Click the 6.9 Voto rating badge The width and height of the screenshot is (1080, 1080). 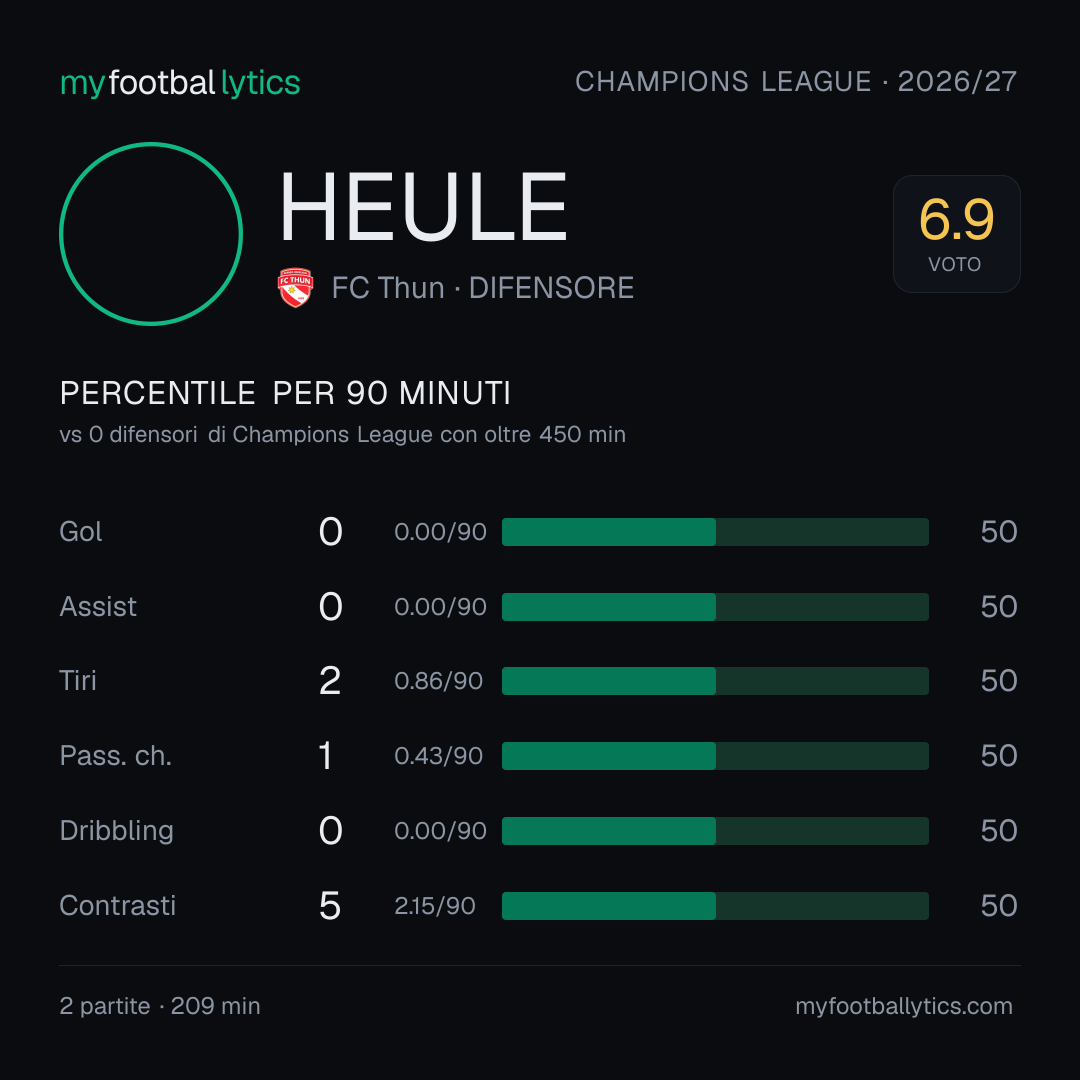(957, 234)
